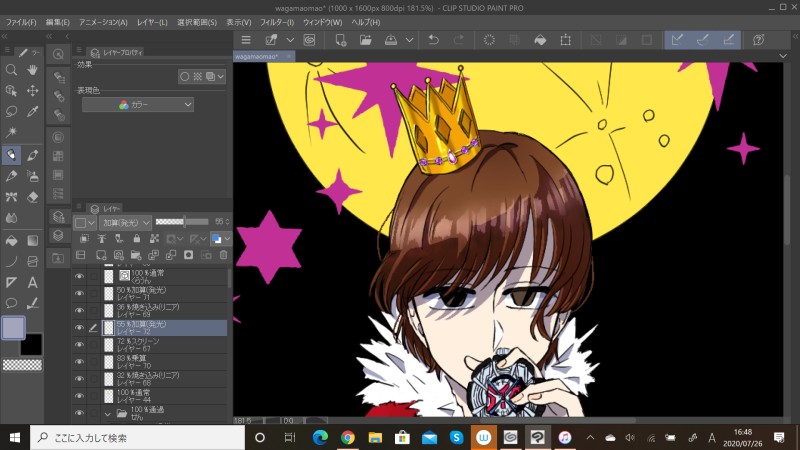Switch to the wagamaomao canvas tab
The height and width of the screenshot is (450, 800).
(x=257, y=57)
